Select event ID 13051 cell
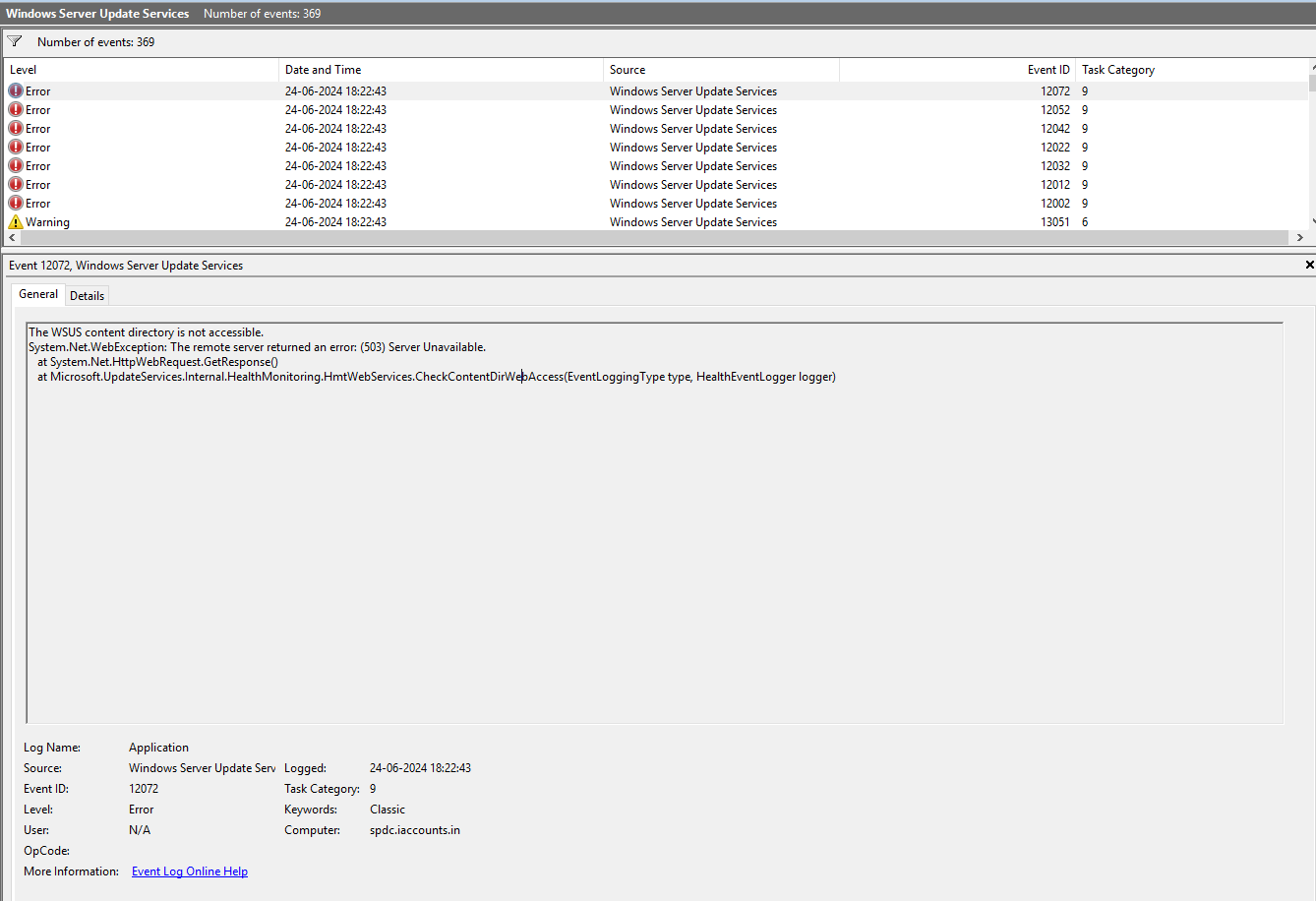 1055,221
